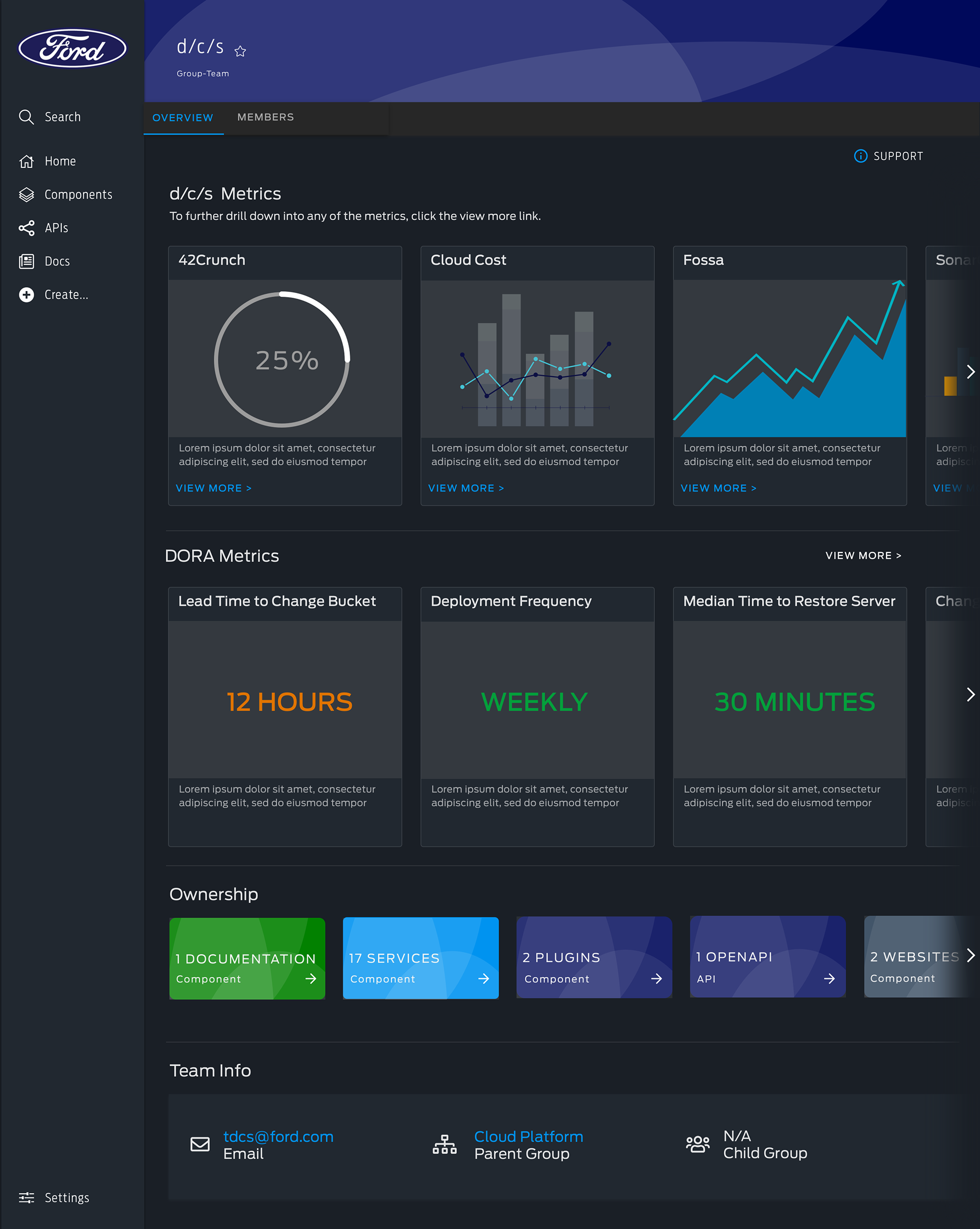Click arrow on 2 Plugins card
The image size is (980, 1229).
[x=656, y=979]
